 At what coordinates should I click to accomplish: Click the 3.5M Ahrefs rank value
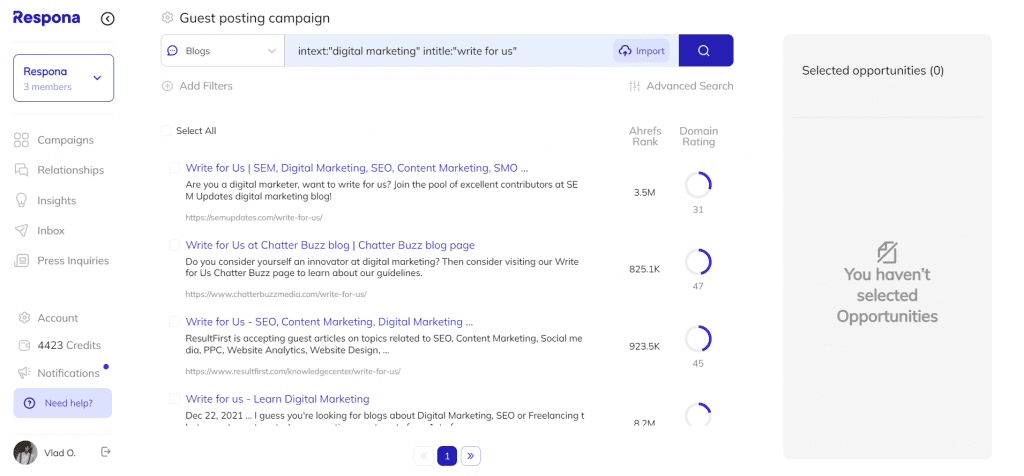(x=645, y=192)
